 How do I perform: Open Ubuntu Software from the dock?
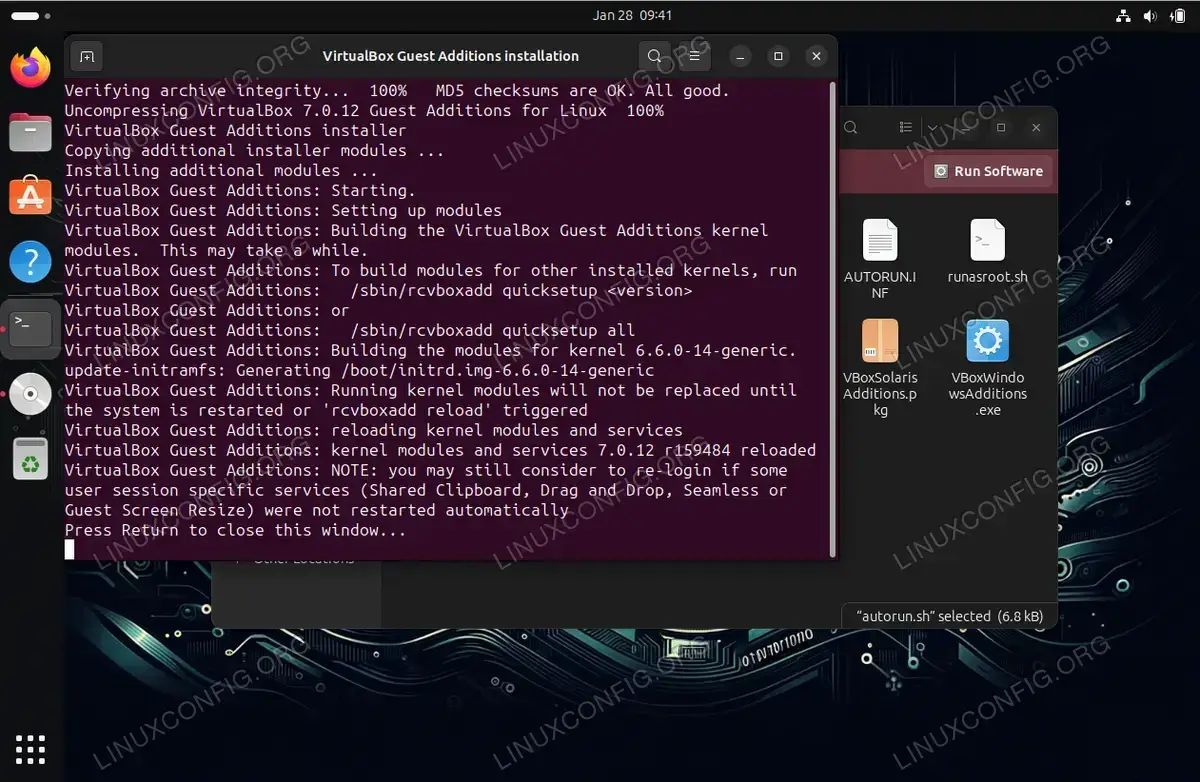[x=31, y=197]
